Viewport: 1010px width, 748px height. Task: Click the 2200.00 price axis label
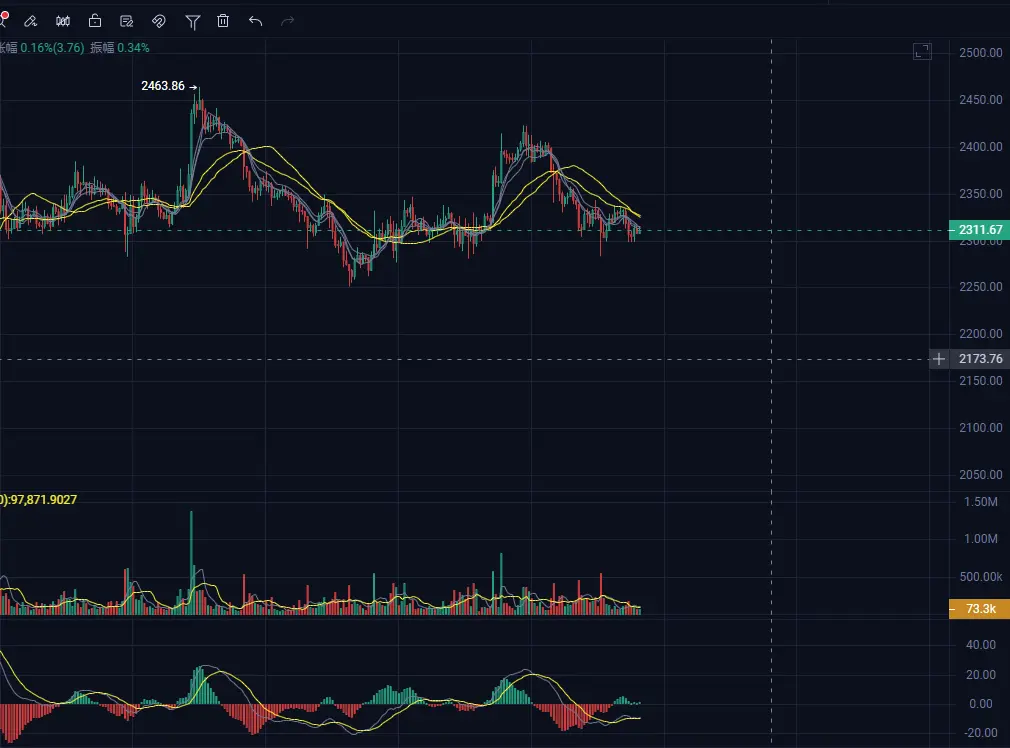[980, 334]
